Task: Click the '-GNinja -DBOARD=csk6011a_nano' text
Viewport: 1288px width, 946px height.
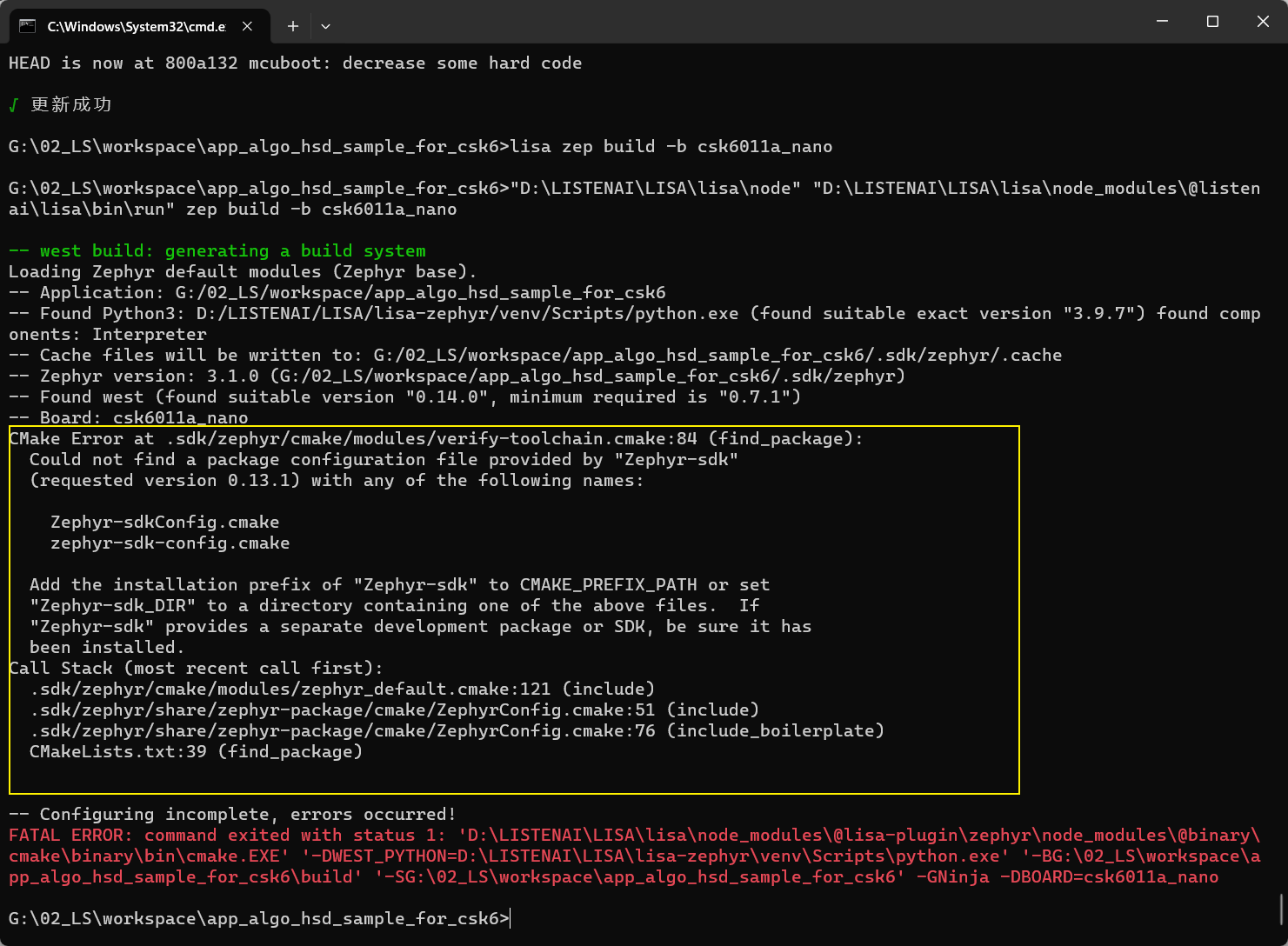Action: [x=1068, y=876]
